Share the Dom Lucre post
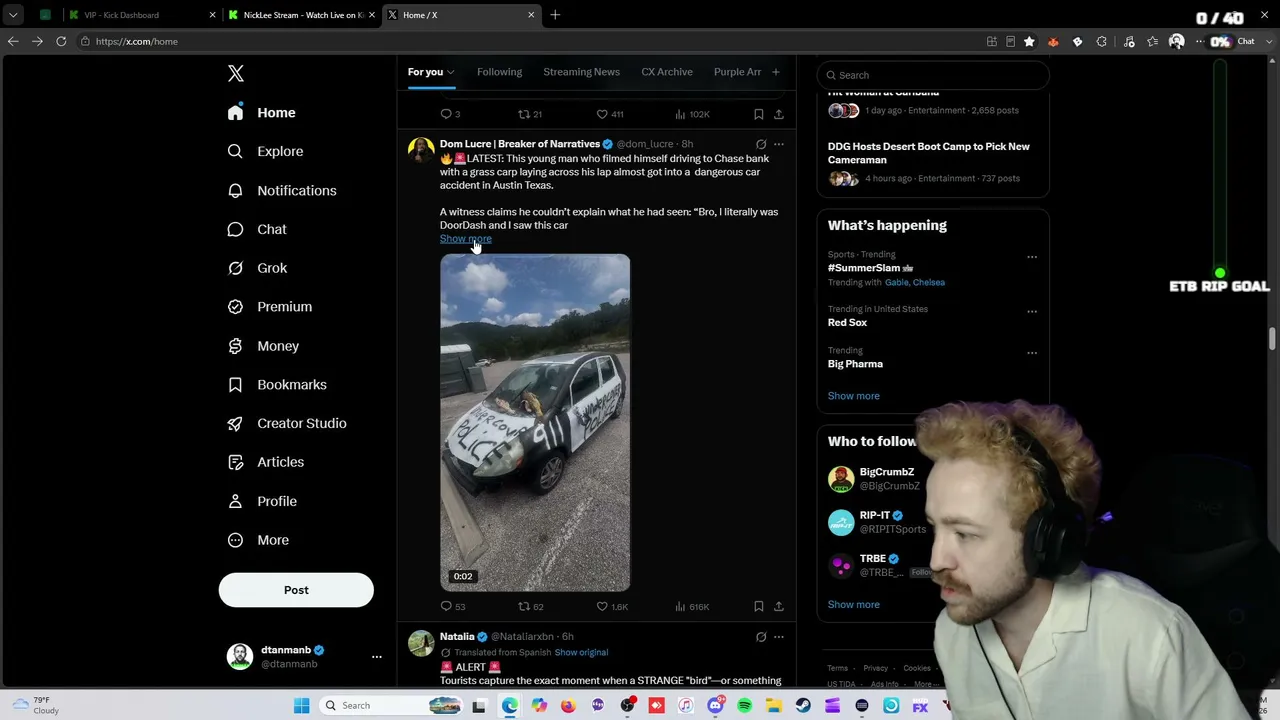 [x=779, y=606]
